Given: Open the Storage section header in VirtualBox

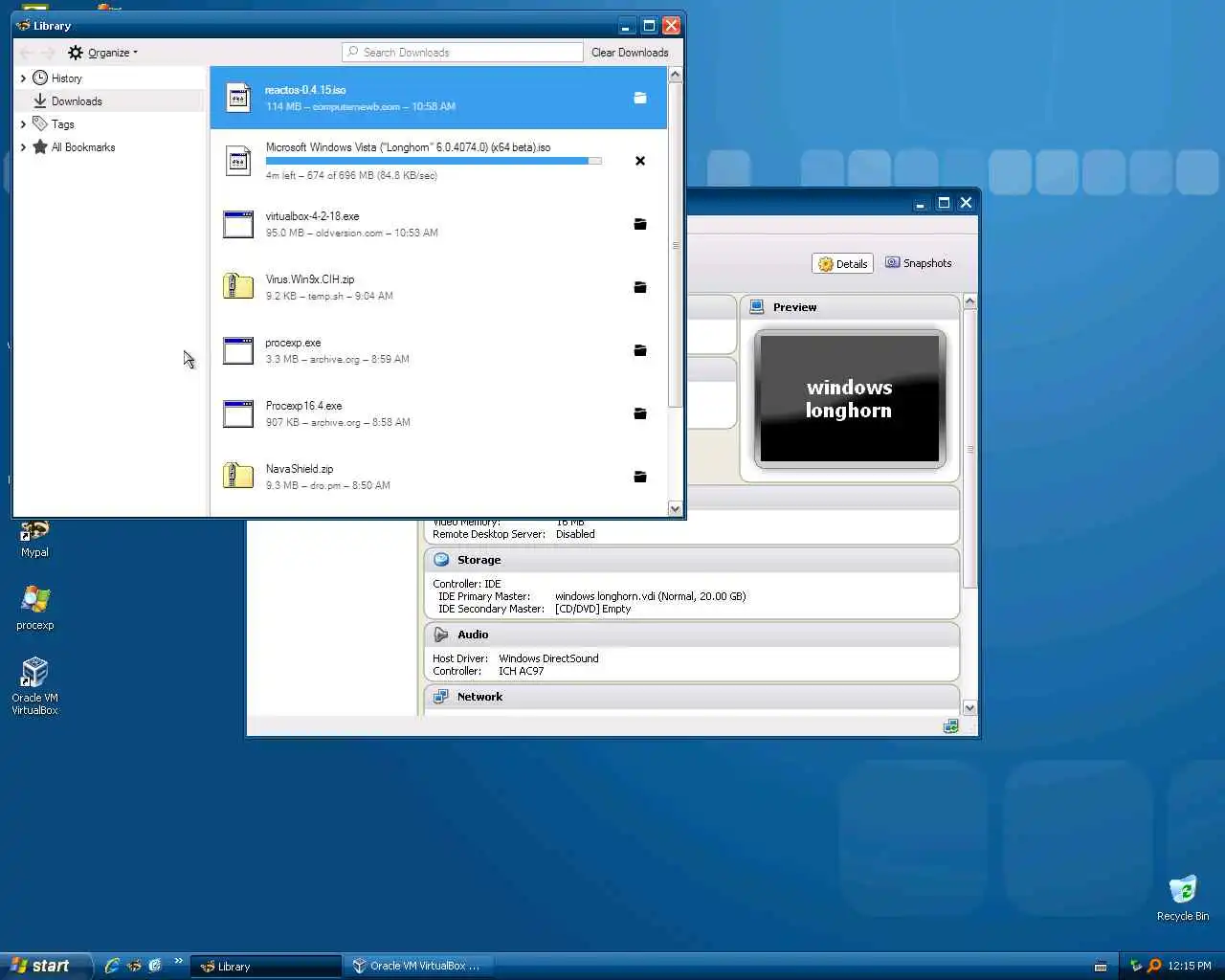Looking at the screenshot, I should pyautogui.click(x=691, y=560).
